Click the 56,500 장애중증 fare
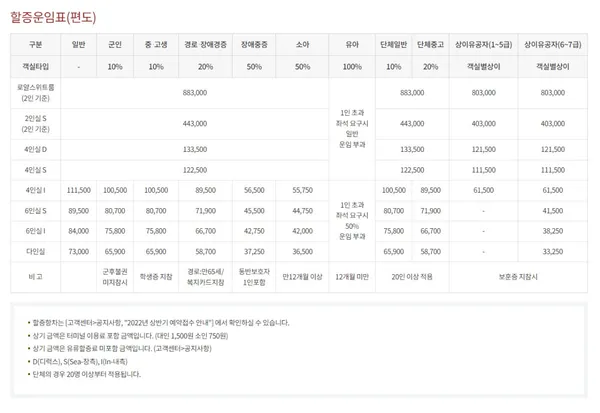The width and height of the screenshot is (600, 413). click(254, 190)
